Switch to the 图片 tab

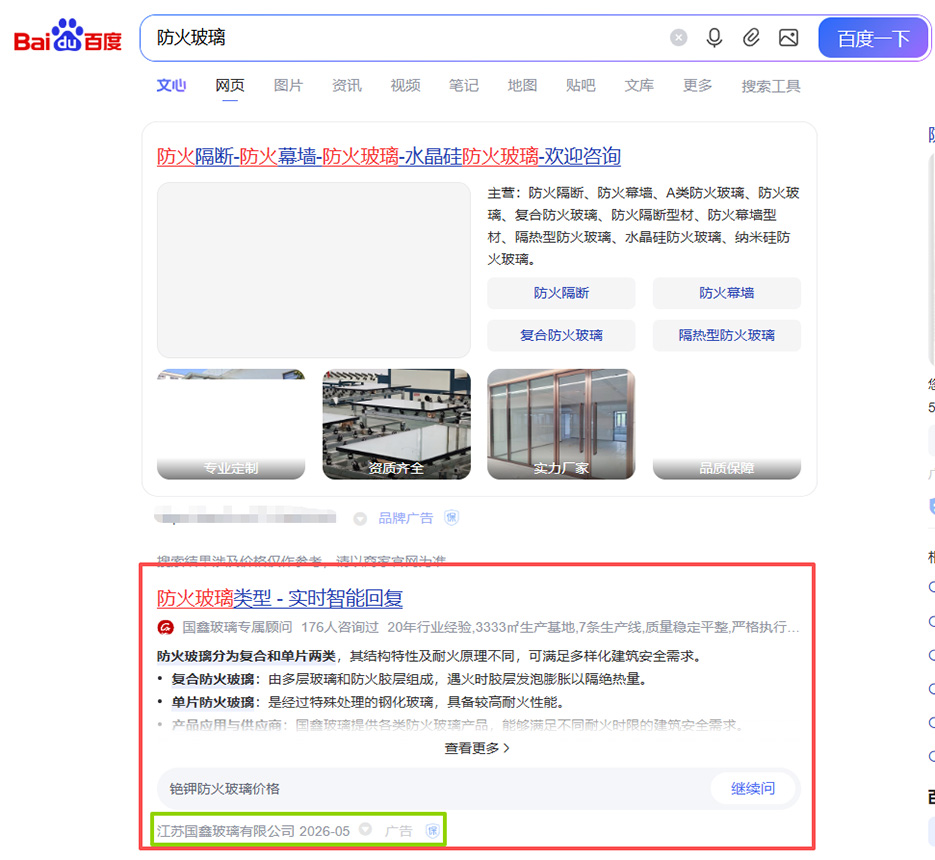(289, 86)
